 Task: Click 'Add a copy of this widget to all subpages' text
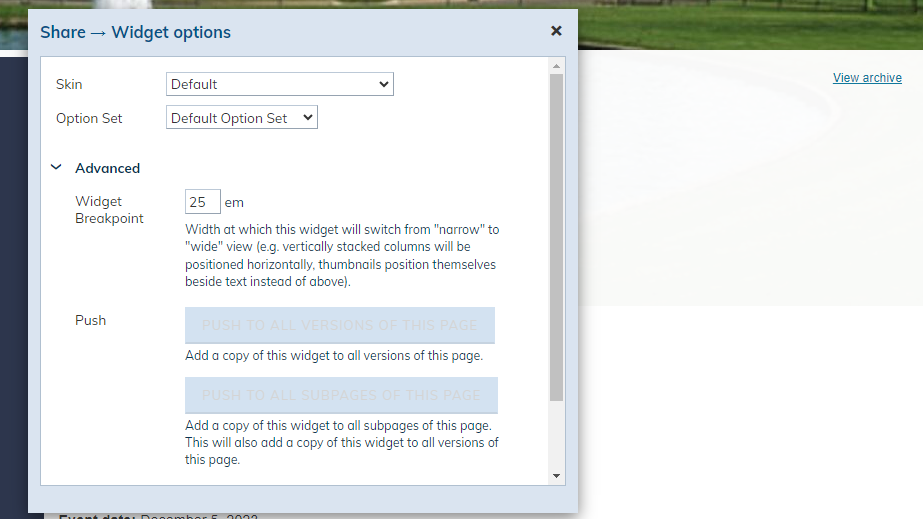341,443
